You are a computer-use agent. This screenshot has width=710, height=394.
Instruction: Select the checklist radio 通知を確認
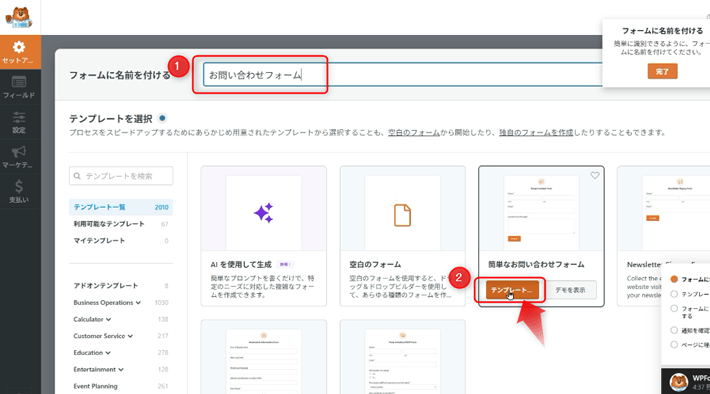click(x=674, y=330)
